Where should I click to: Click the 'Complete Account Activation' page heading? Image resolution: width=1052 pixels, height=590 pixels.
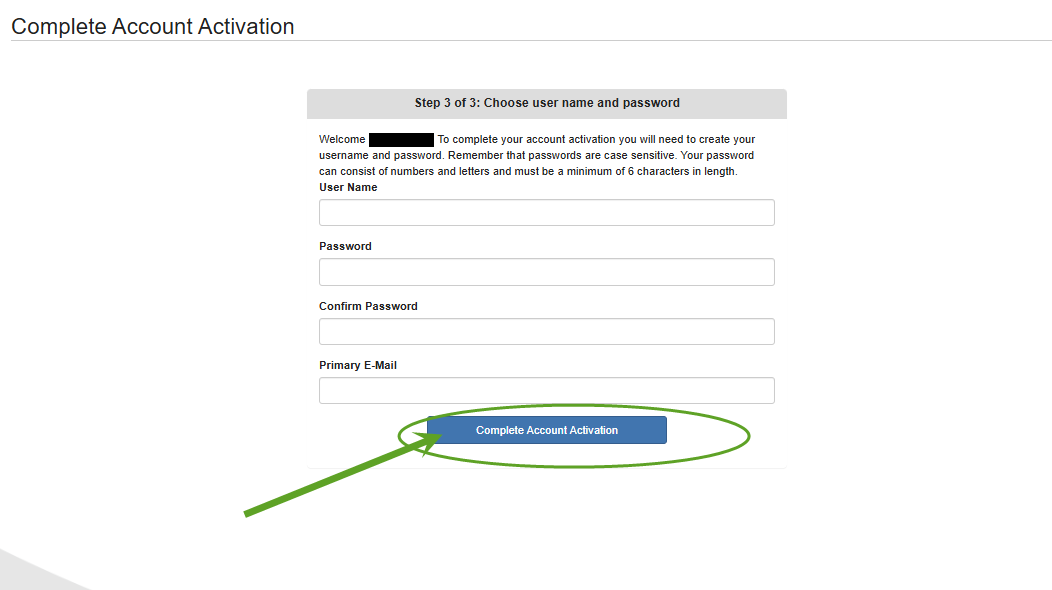tap(153, 26)
